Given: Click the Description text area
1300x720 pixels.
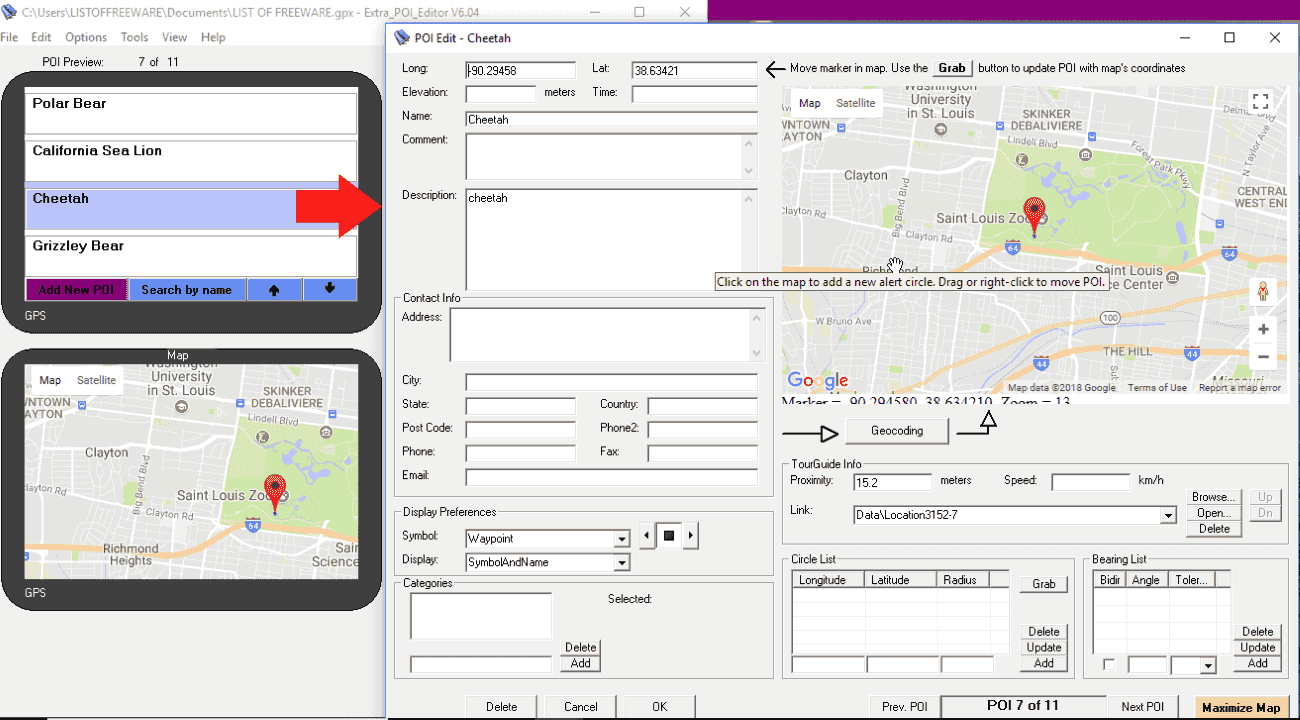Looking at the screenshot, I should coord(611,240).
